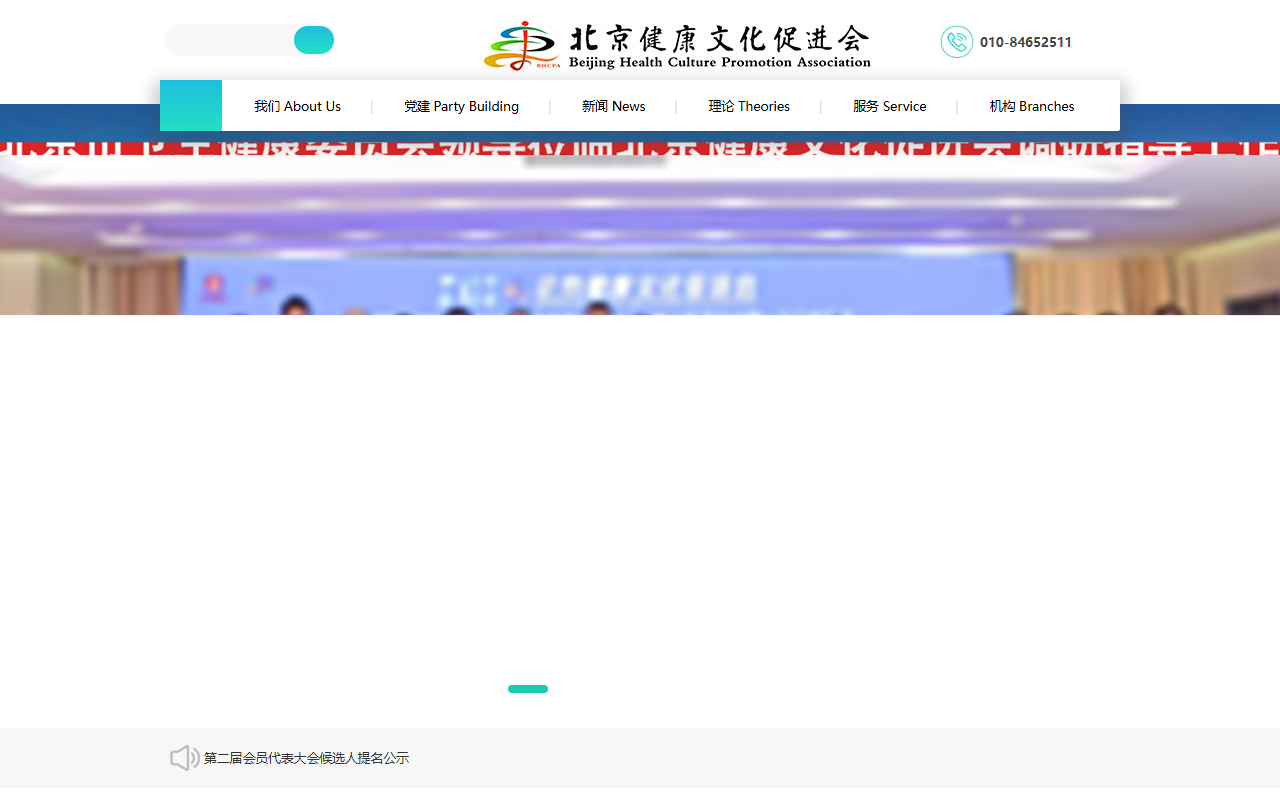The width and height of the screenshot is (1280, 800).
Task: Open the 党建 Party Building menu
Action: coord(461,106)
